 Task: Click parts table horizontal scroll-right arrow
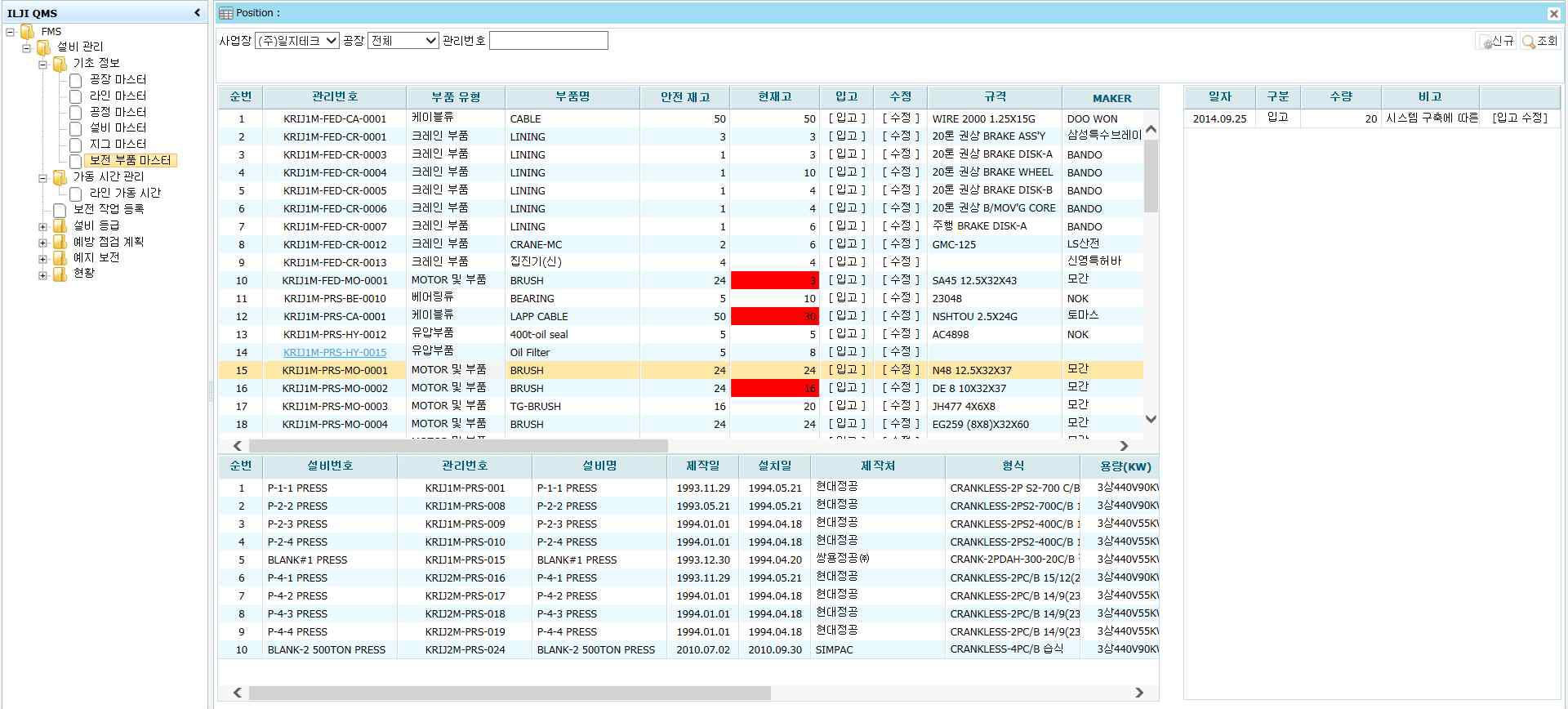[x=1124, y=446]
